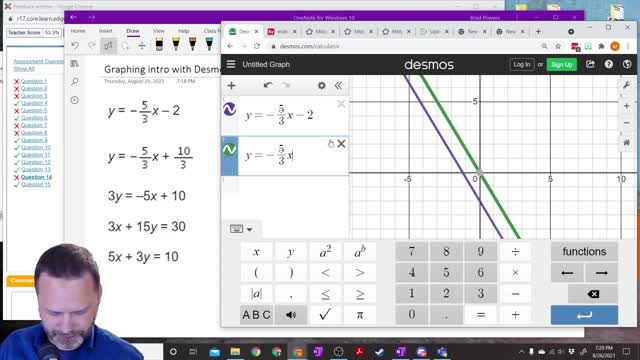The image size is (640, 360).
Task: Tap the number 7 key
Action: [x=411, y=252]
